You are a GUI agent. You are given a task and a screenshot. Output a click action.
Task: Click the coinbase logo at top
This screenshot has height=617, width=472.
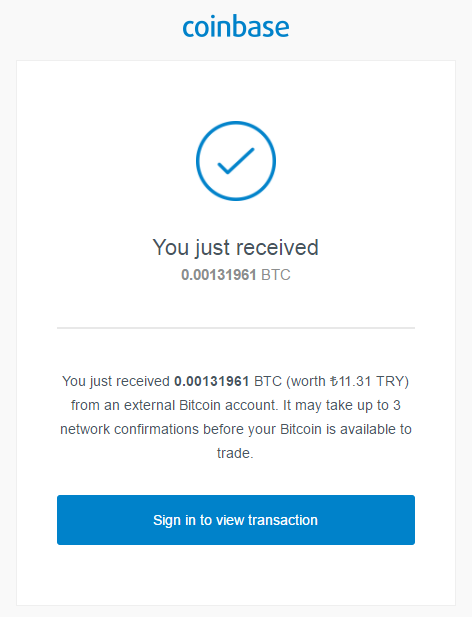tap(236, 26)
